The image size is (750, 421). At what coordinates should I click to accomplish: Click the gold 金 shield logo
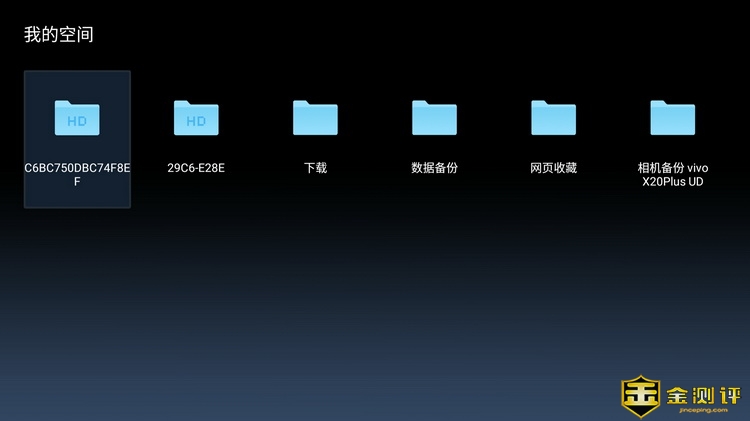pos(639,396)
